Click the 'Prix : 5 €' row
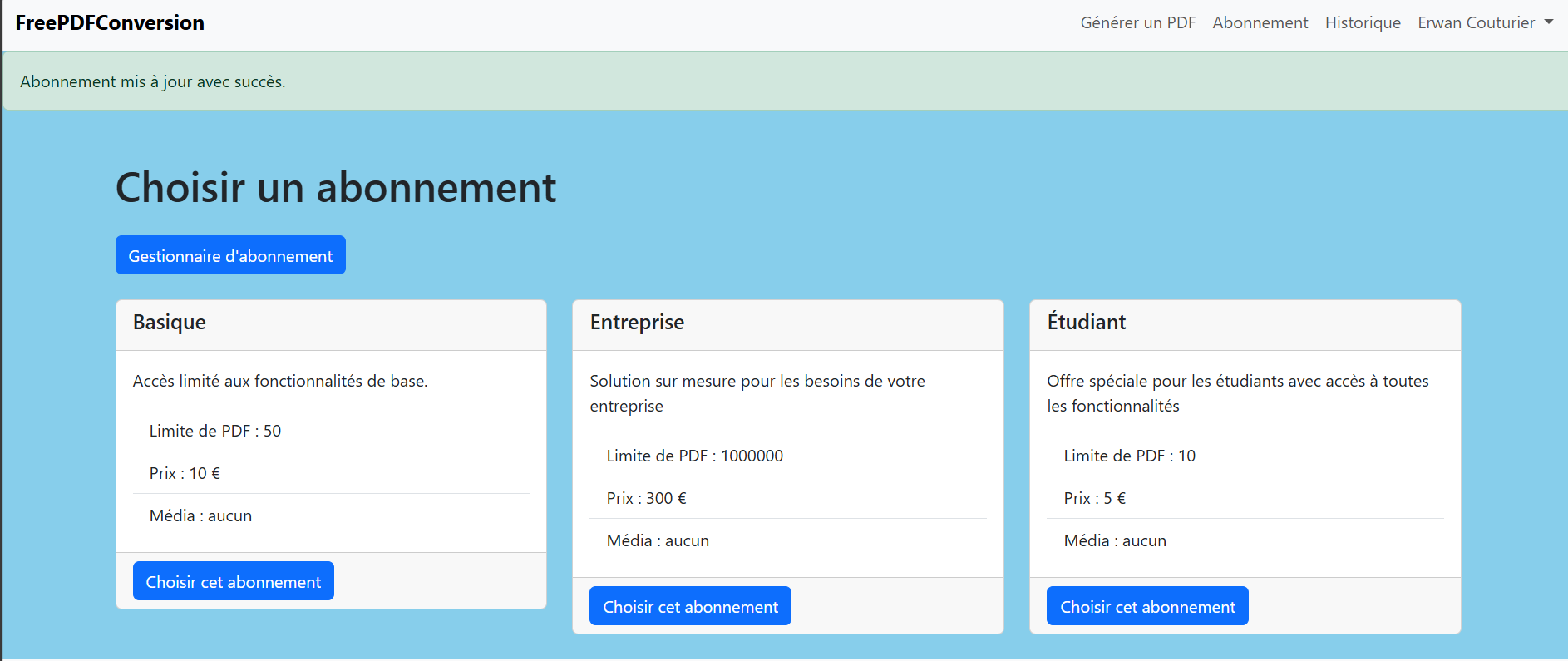Image resolution: width=1568 pixels, height=661 pixels. tap(1245, 498)
